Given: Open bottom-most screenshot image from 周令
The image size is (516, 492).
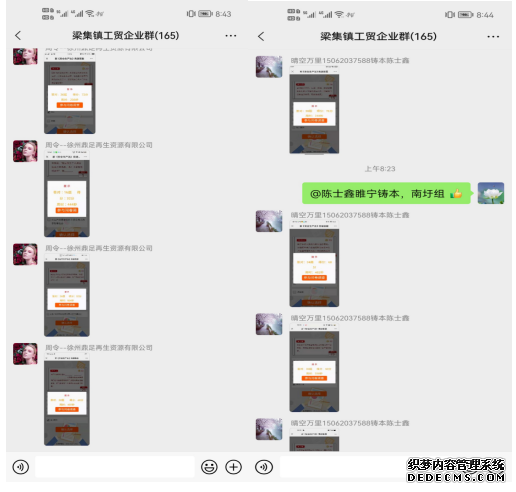Looking at the screenshot, I should click(x=67, y=399).
